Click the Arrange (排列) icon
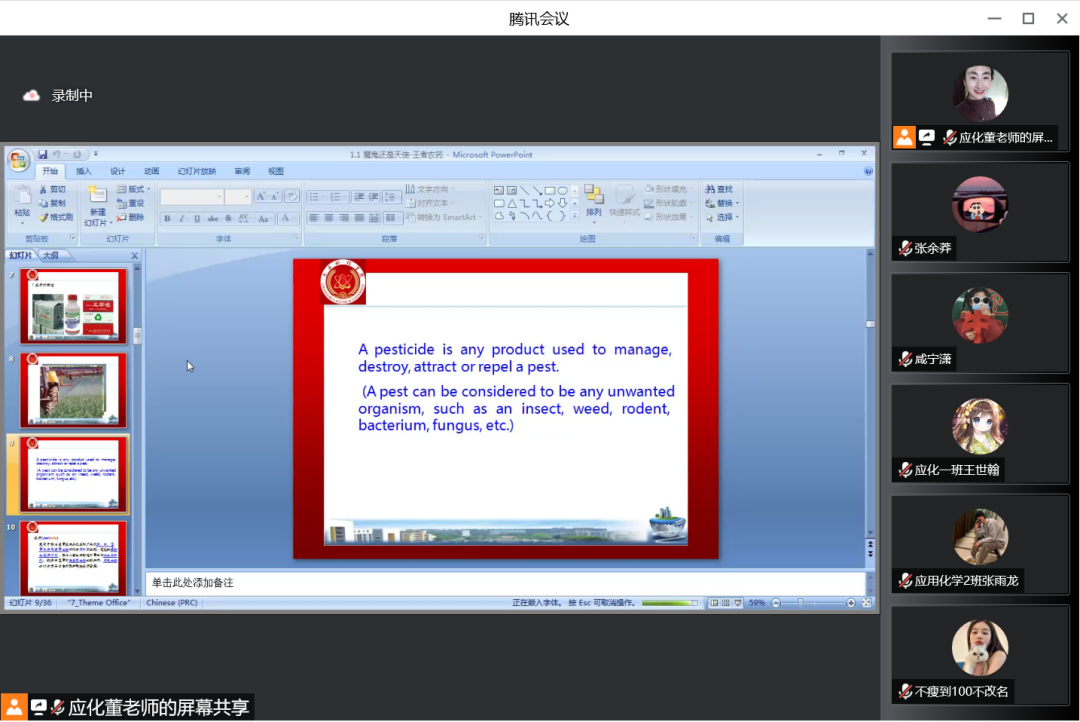 pos(594,200)
